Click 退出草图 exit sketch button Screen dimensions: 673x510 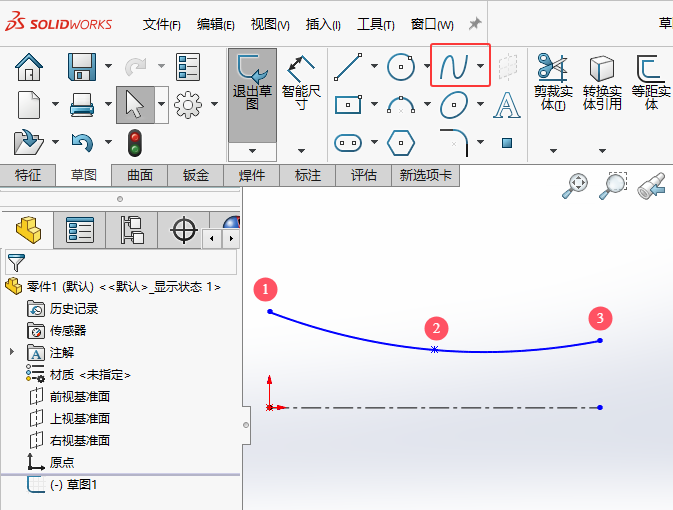252,95
